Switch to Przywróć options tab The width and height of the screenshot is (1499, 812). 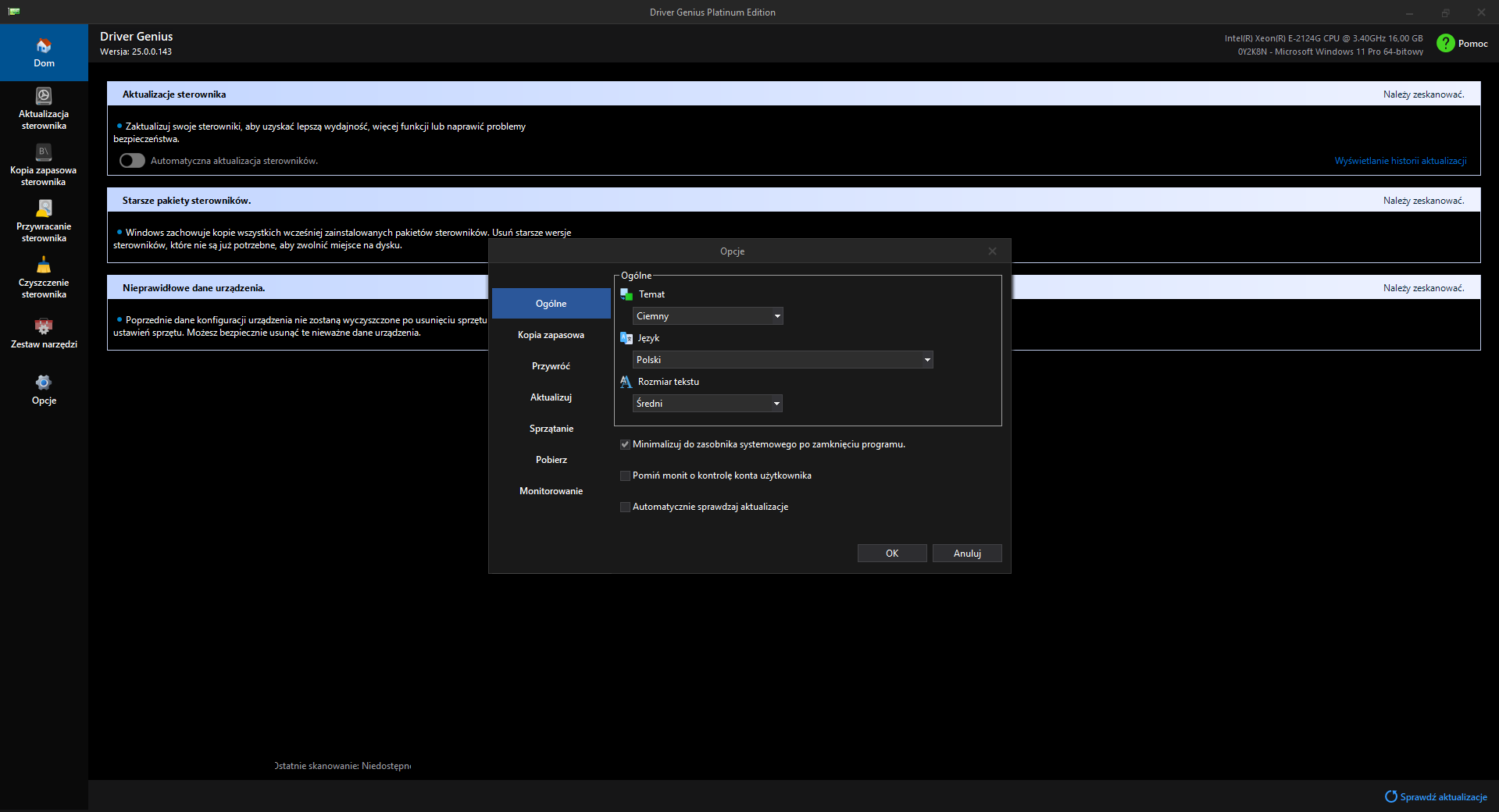coord(551,366)
